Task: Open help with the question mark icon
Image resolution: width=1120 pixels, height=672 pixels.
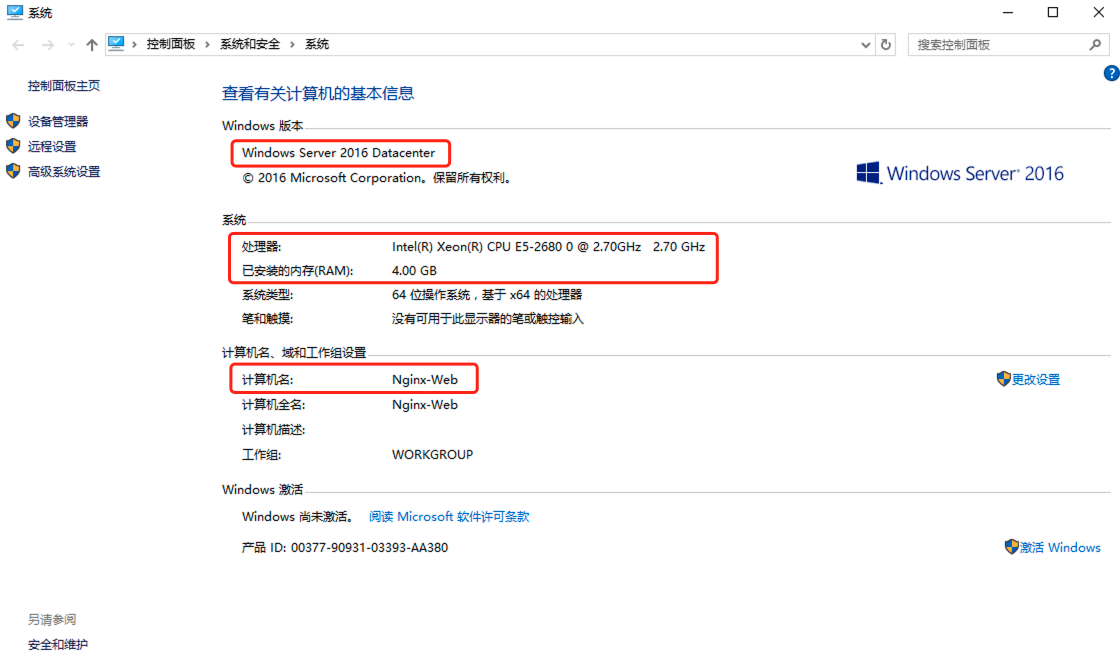Action: (1111, 73)
